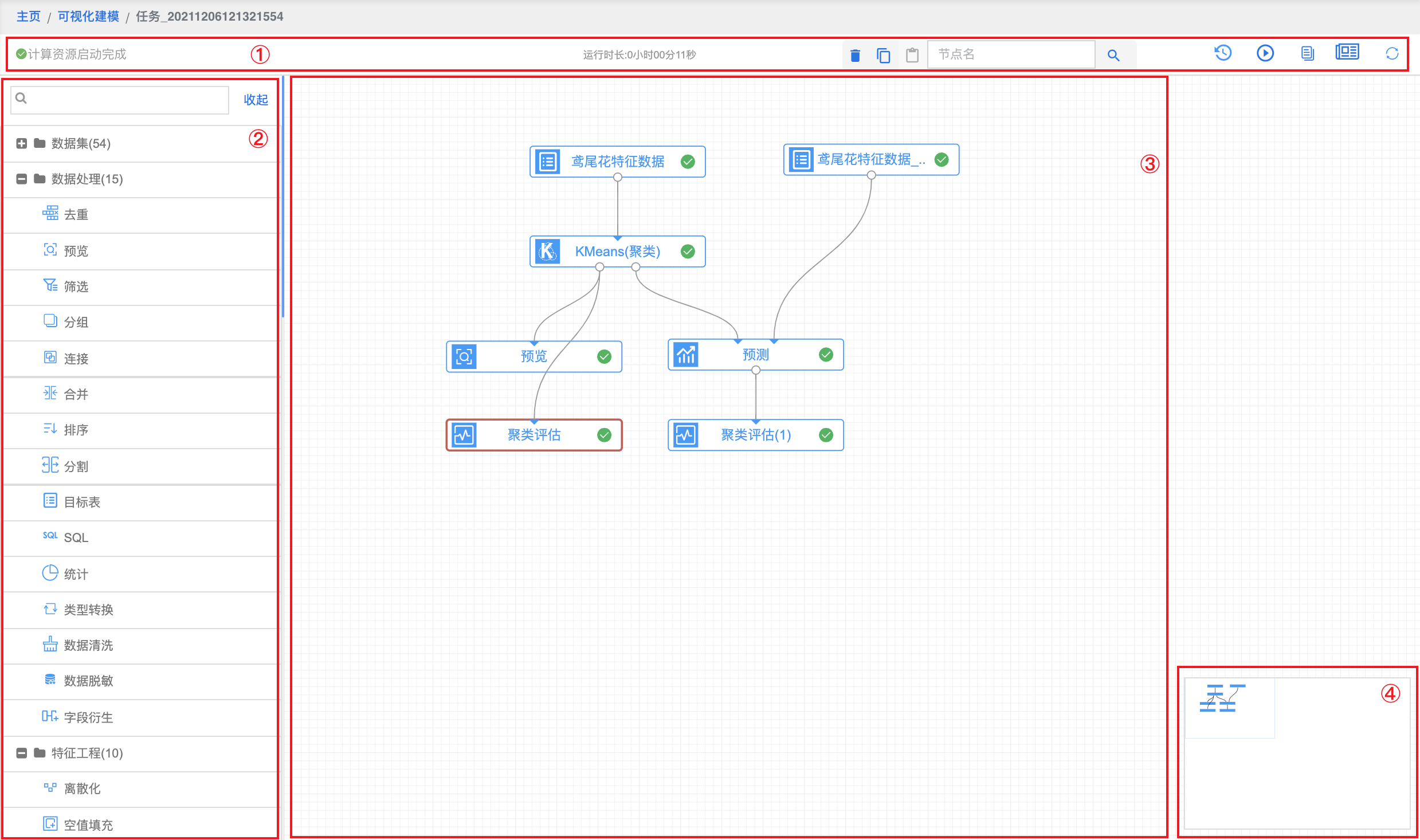
Task: Select the 预览 node on canvas
Action: (534, 356)
